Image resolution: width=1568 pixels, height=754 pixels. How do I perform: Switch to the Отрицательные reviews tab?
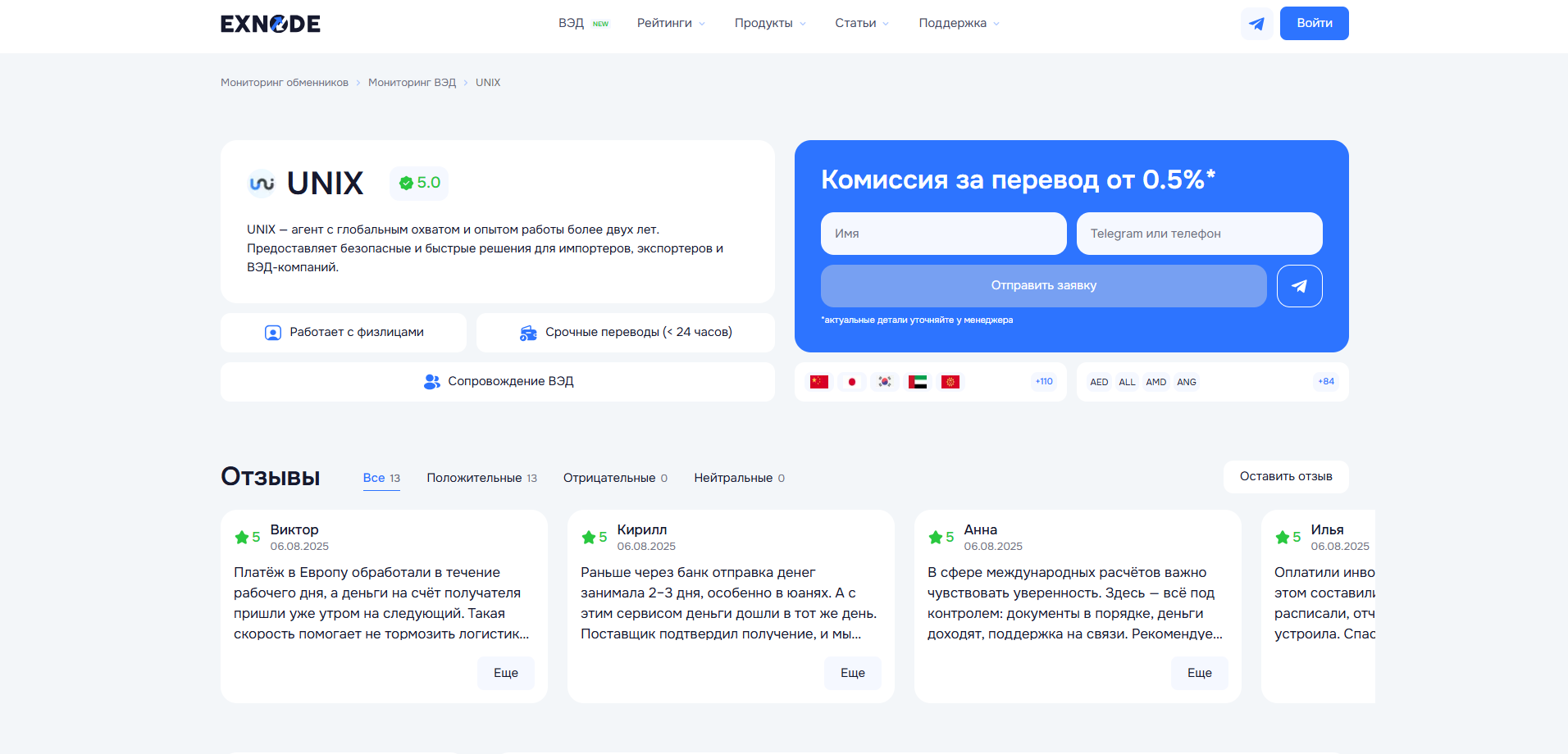(x=615, y=478)
